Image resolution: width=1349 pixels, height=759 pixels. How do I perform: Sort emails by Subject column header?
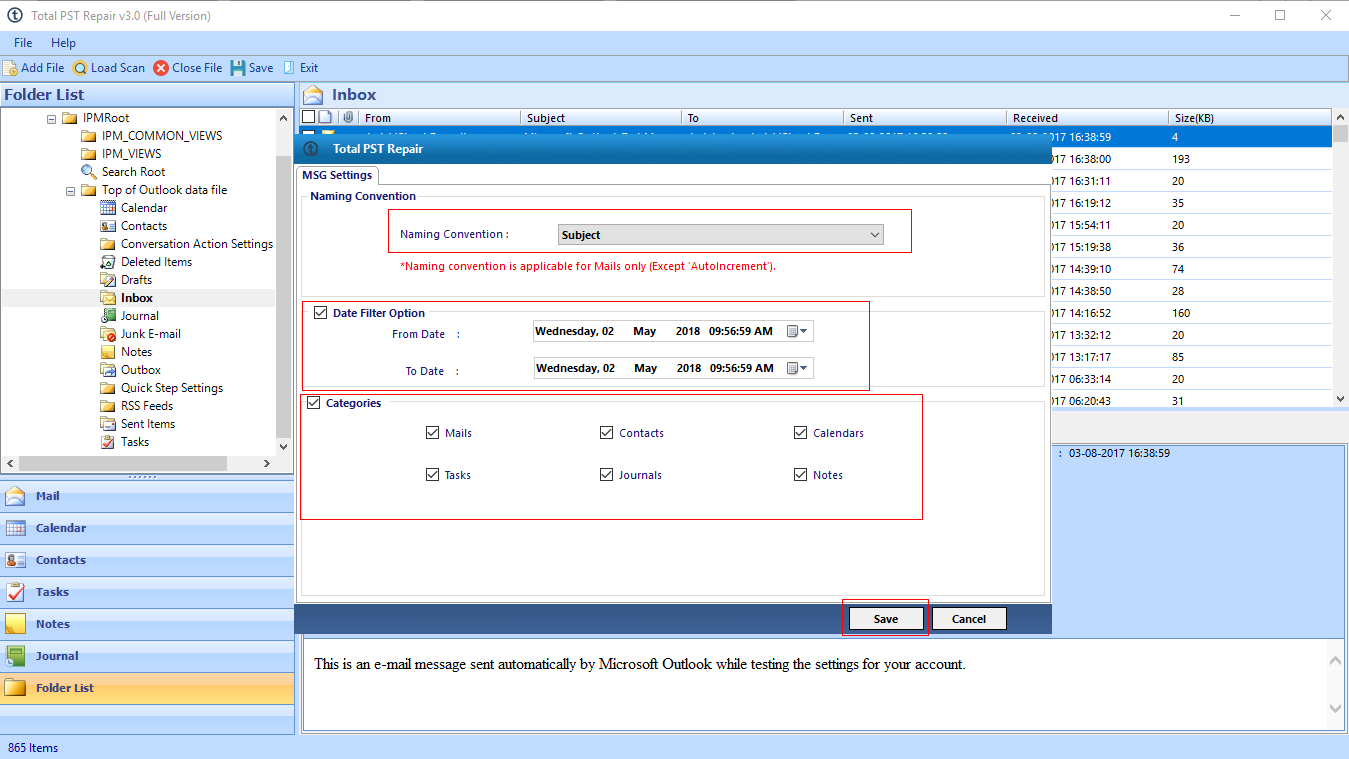(x=601, y=118)
